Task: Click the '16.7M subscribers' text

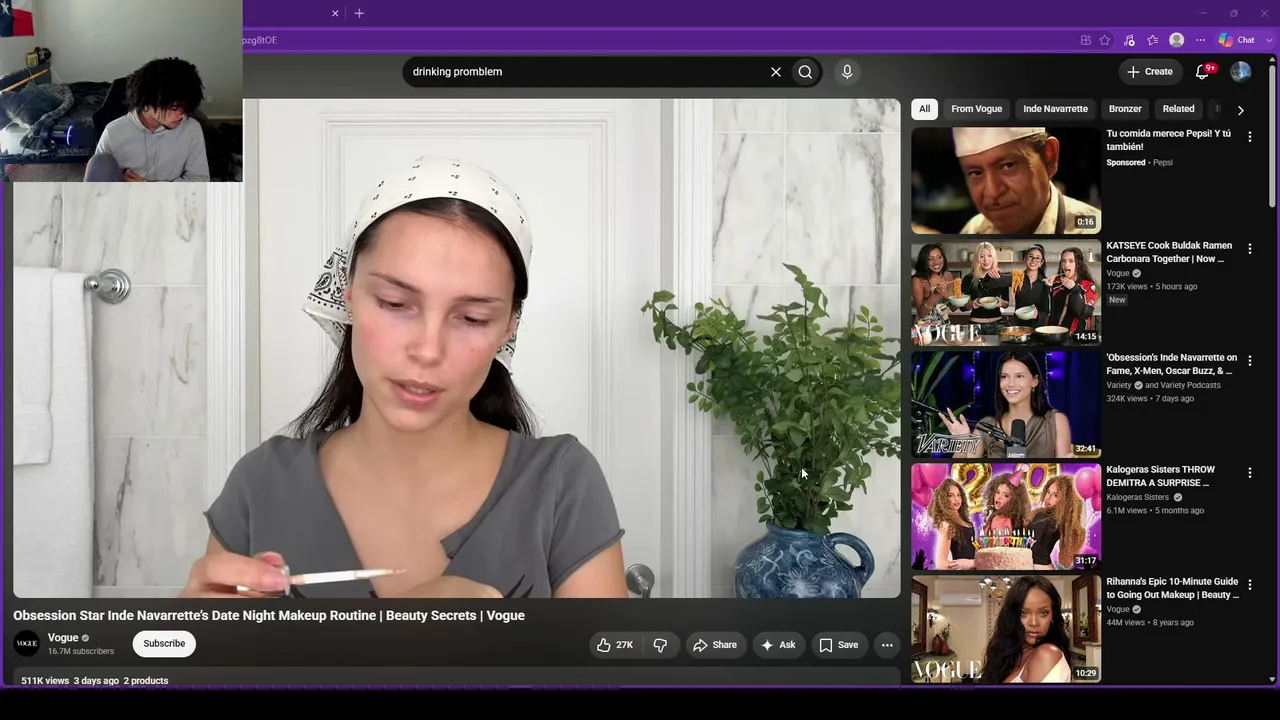Action: coord(81,651)
